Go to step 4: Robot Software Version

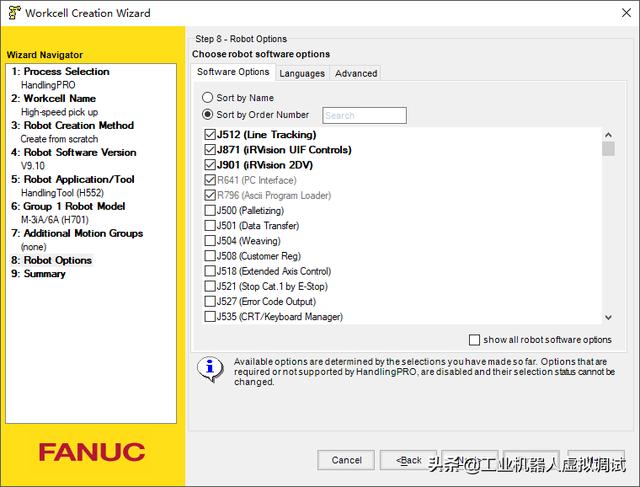[74, 152]
